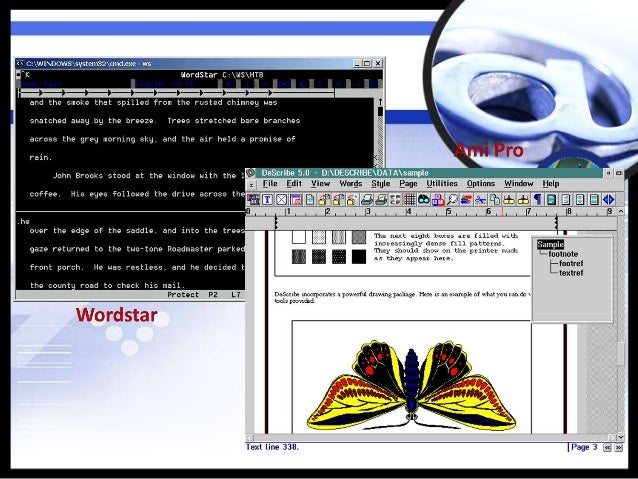Click the DeScribe app icon in its title bar
The width and height of the screenshot is (638, 479).
tap(251, 173)
